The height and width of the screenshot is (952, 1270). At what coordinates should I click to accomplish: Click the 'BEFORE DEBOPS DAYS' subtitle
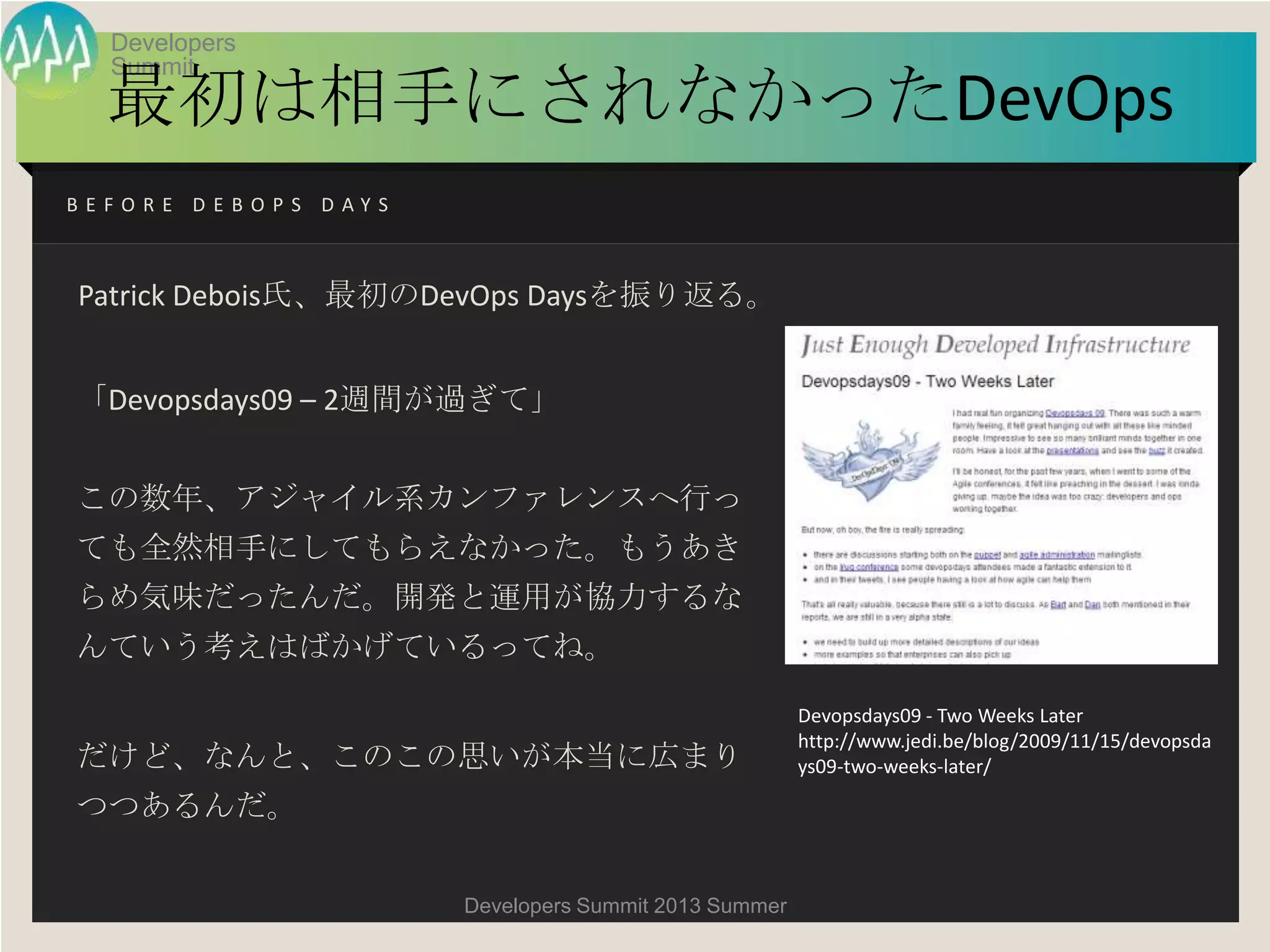pos(229,205)
